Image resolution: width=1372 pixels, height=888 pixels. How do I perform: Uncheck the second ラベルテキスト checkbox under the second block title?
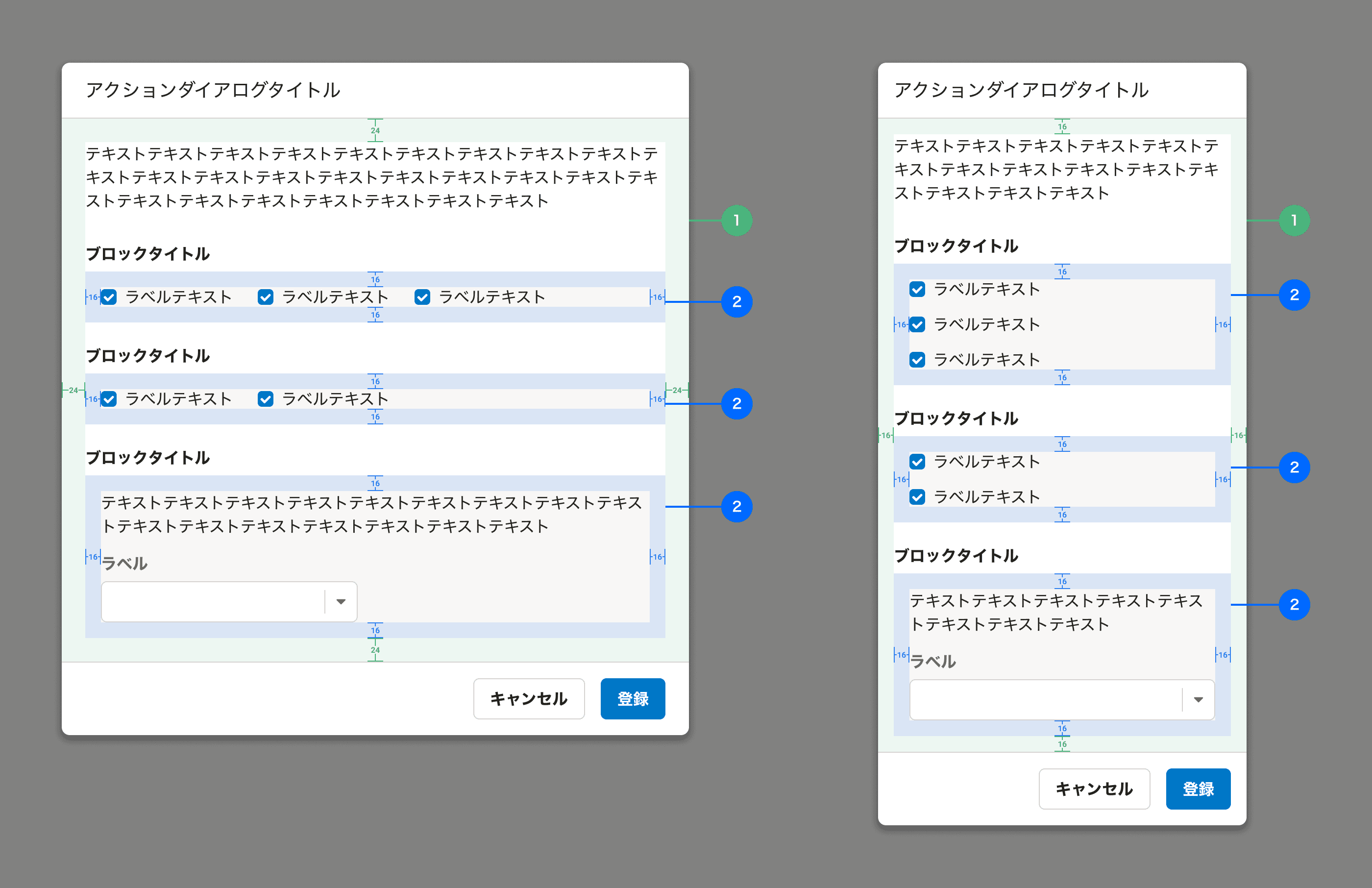pyautogui.click(x=265, y=398)
